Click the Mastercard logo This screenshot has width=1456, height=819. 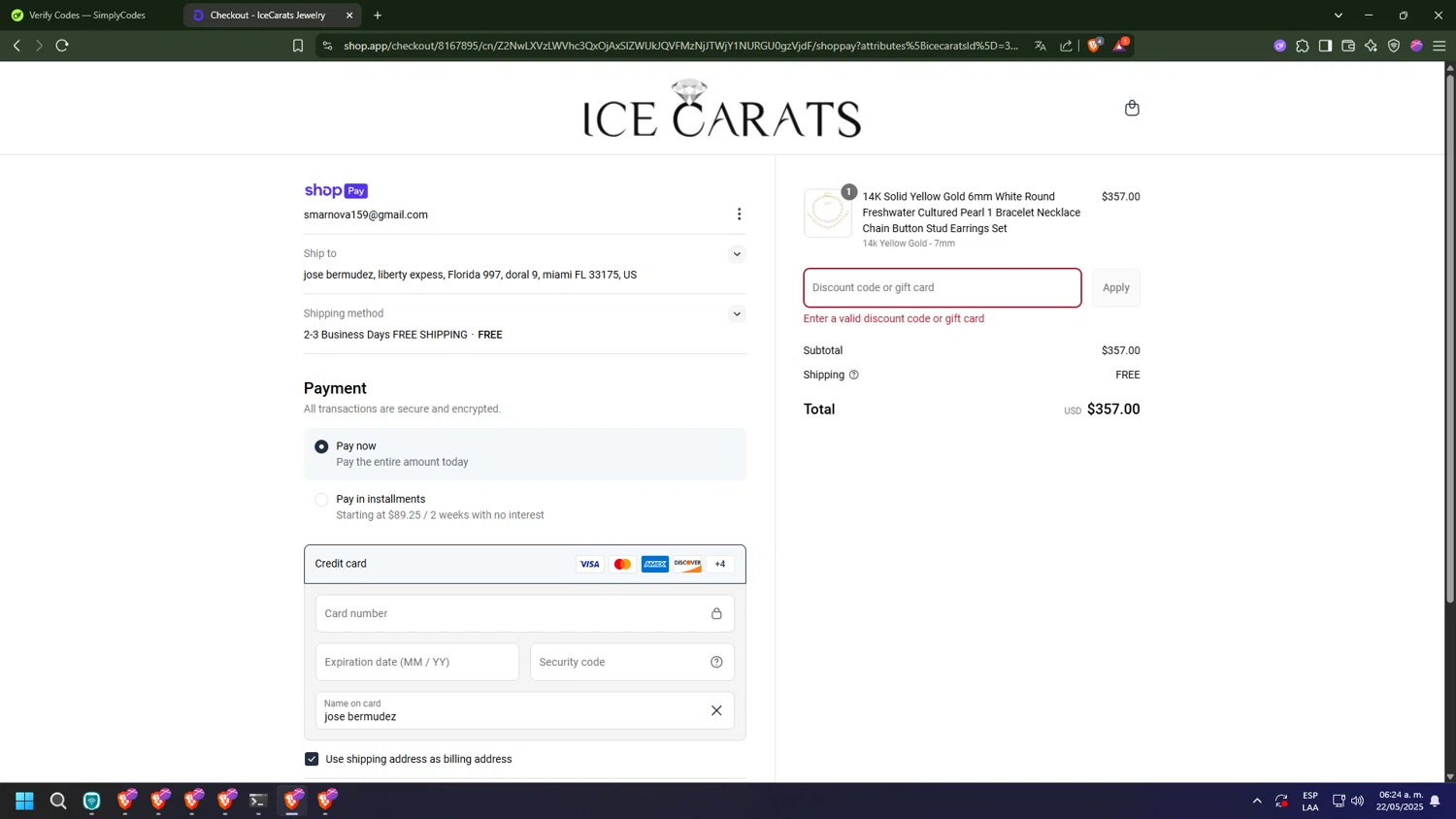point(622,564)
